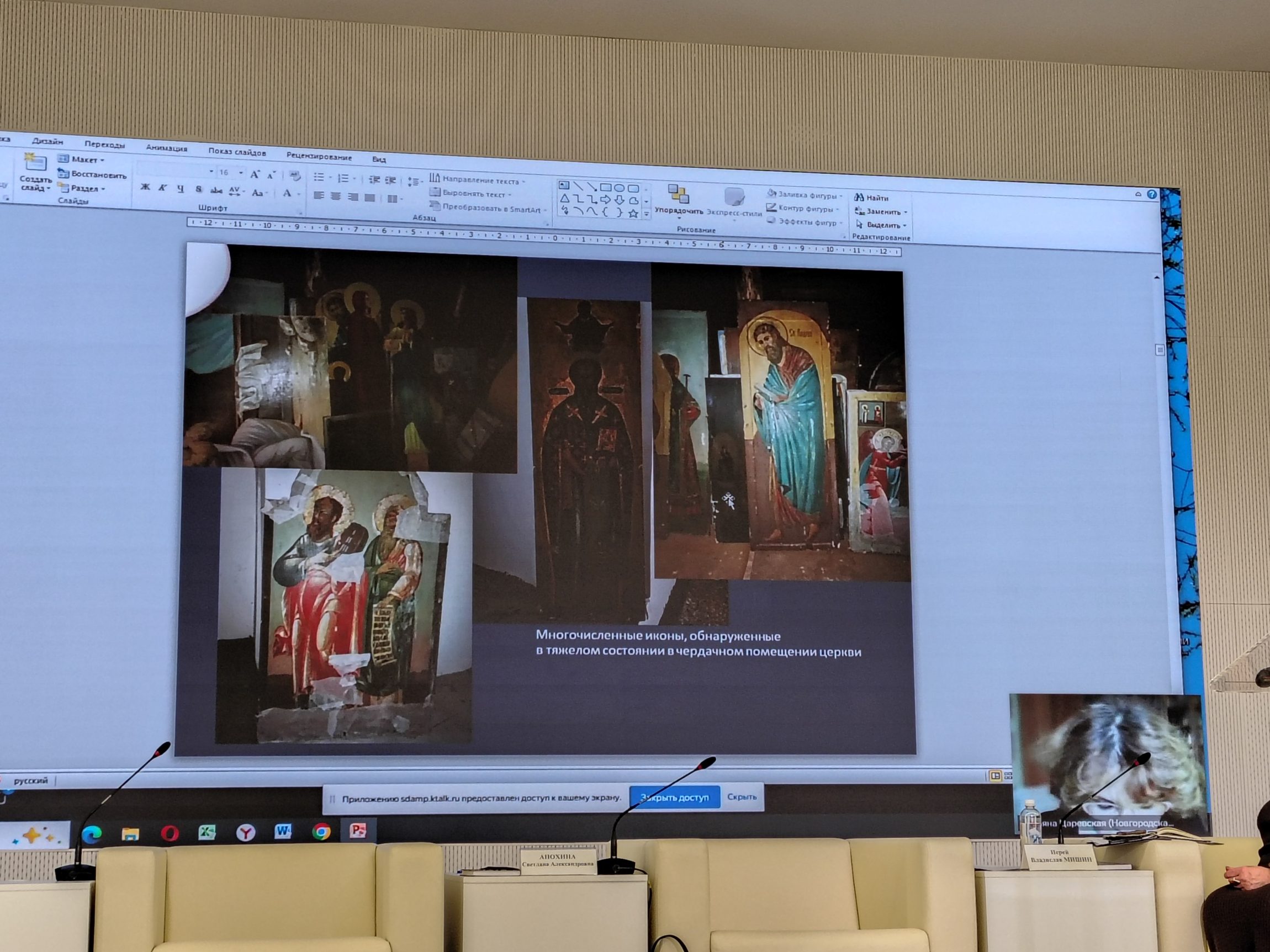Toggle underline Ч formatting
1270x952 pixels.
181,189
